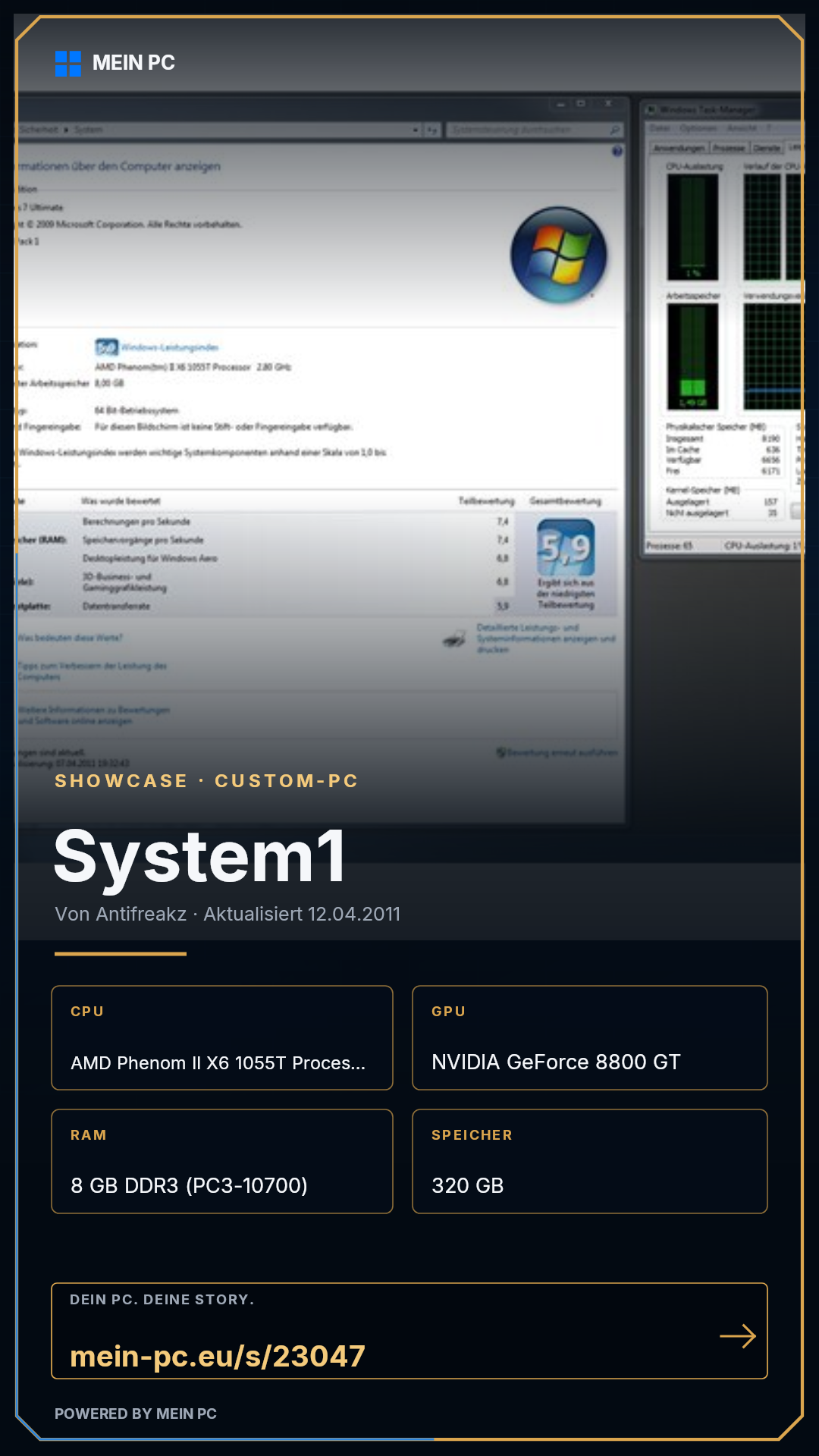Open Task Manager 'Optionen' menu
The width and height of the screenshot is (819, 1456).
(698, 129)
